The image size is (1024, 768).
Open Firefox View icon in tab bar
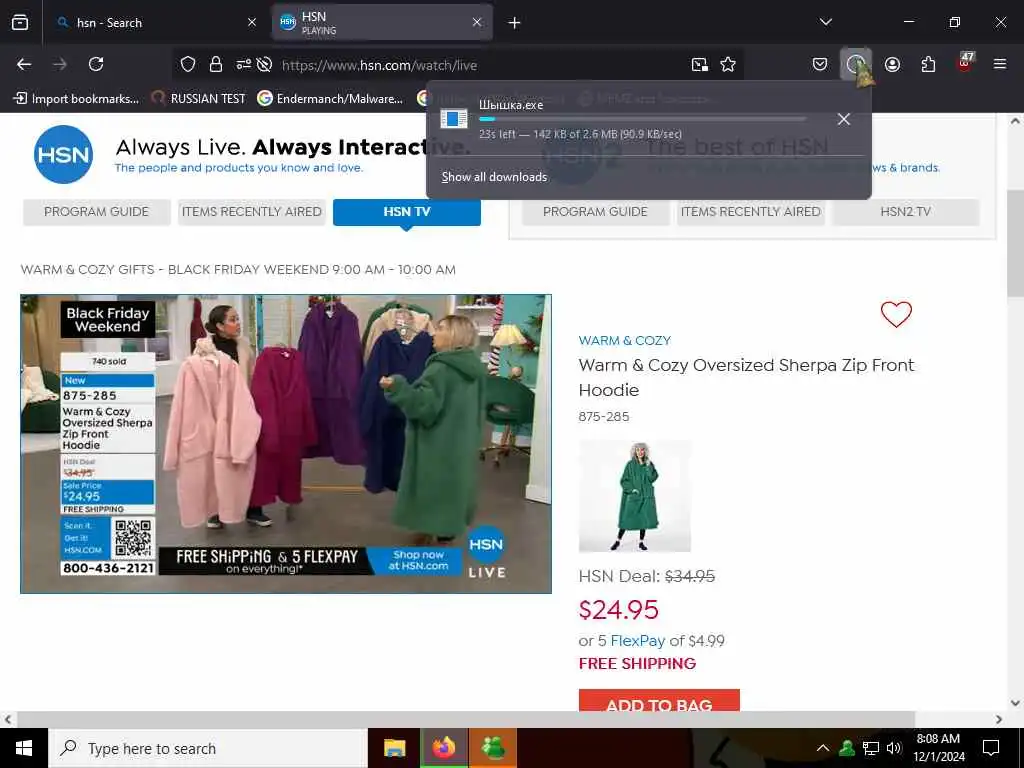point(20,22)
